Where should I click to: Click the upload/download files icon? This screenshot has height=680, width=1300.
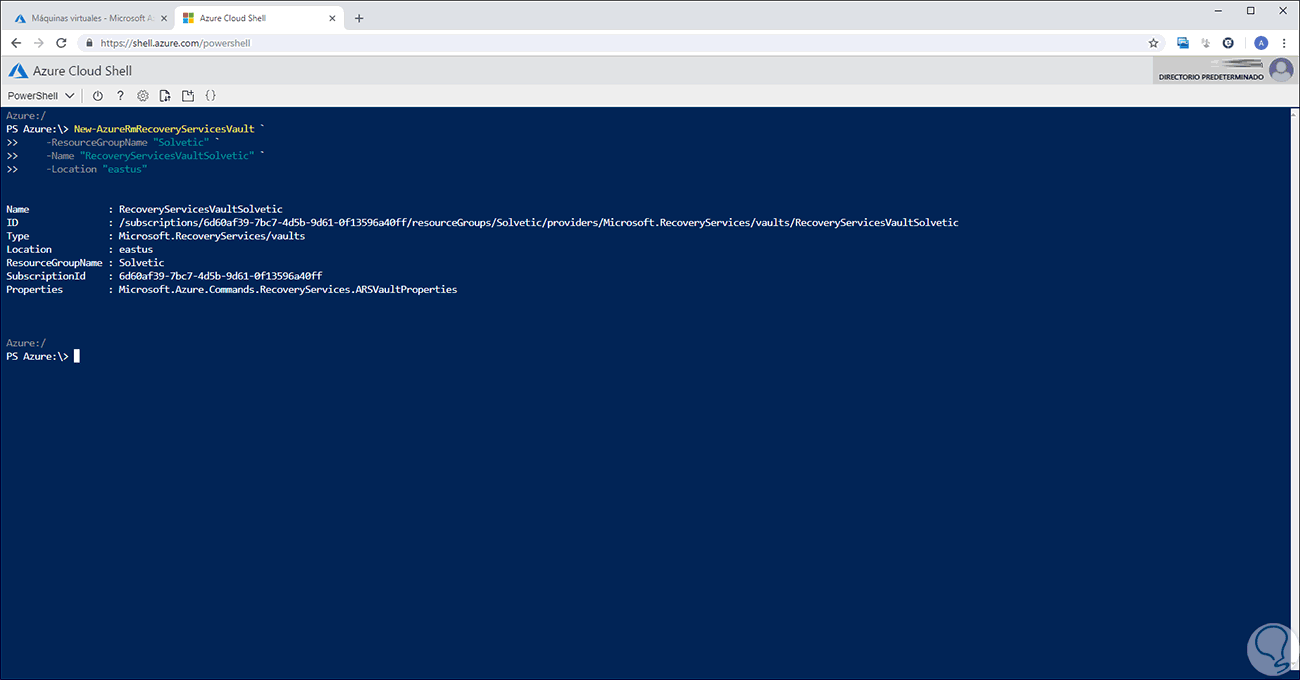[x=165, y=96]
